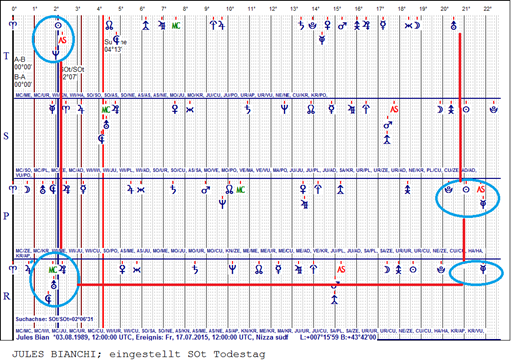Click the Suchachse SOt/SOt value text

click(x=54, y=319)
